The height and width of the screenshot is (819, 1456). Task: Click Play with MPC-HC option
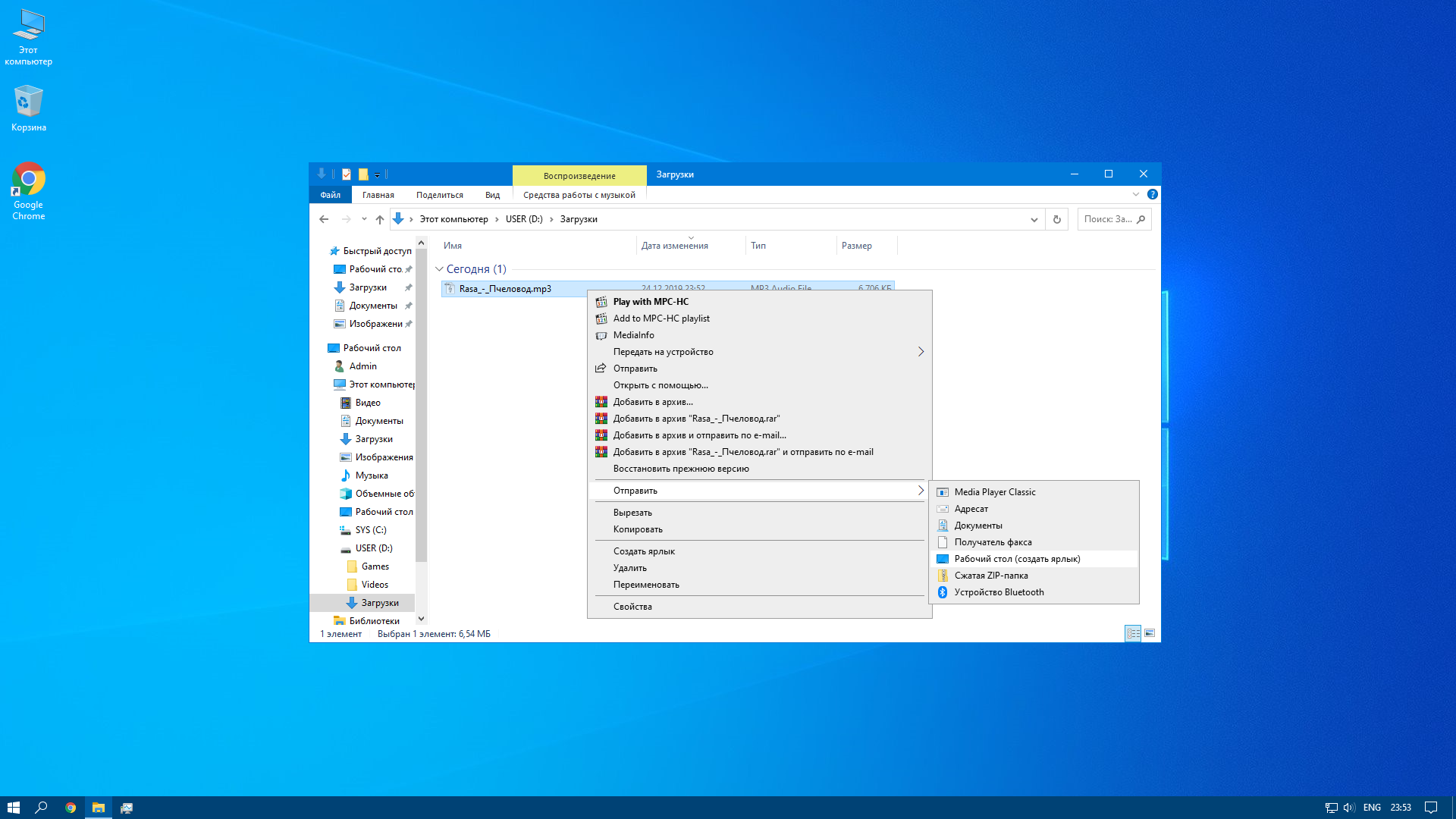(650, 301)
